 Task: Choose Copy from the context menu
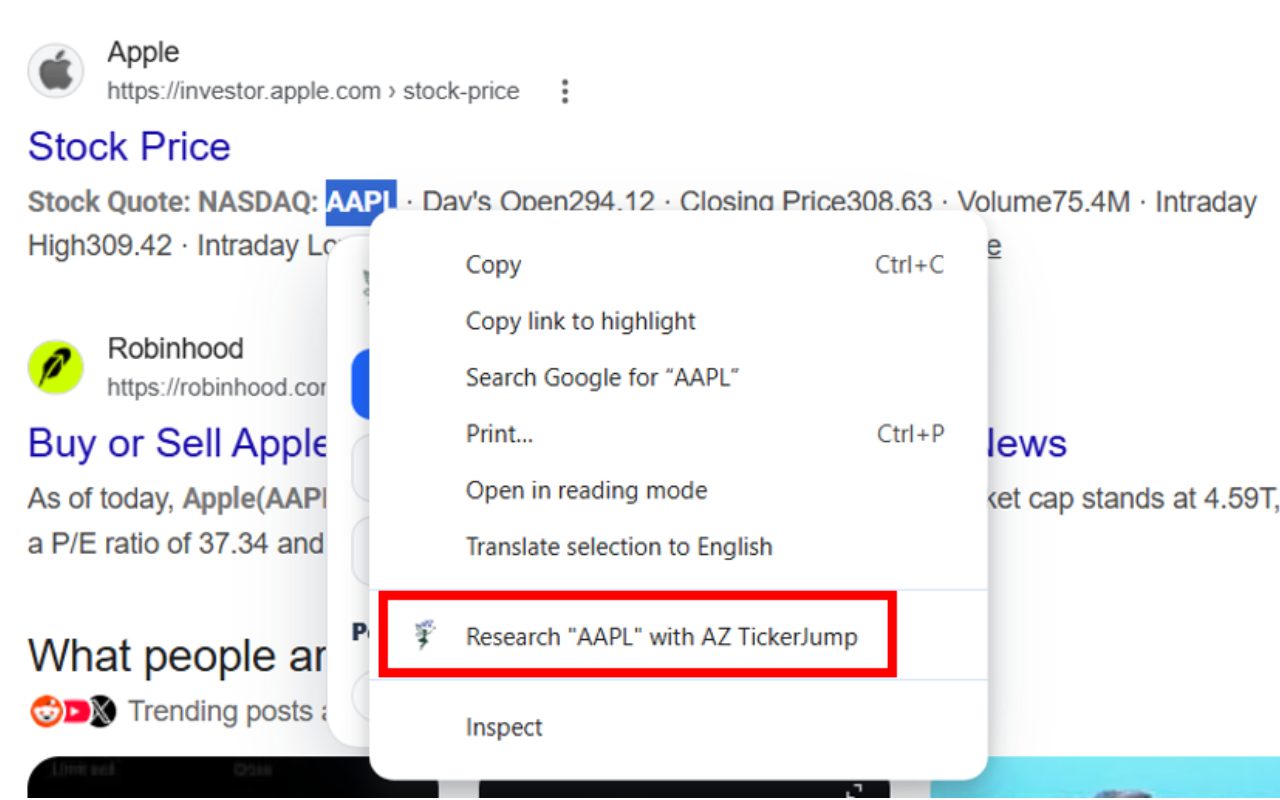pyautogui.click(x=678, y=265)
